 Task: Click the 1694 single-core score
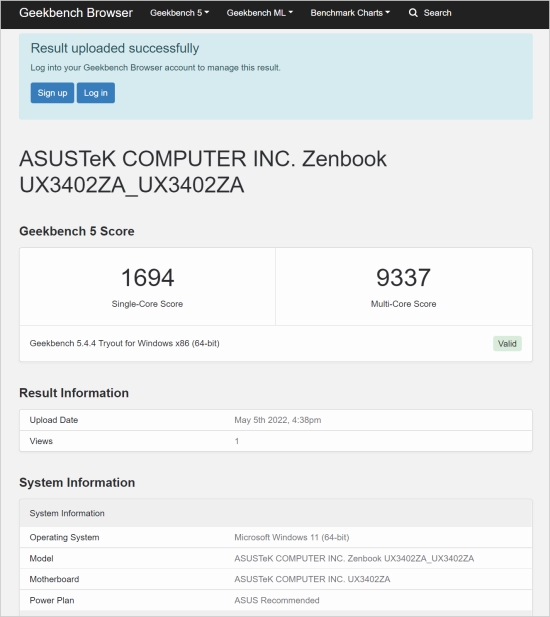pyautogui.click(x=148, y=277)
